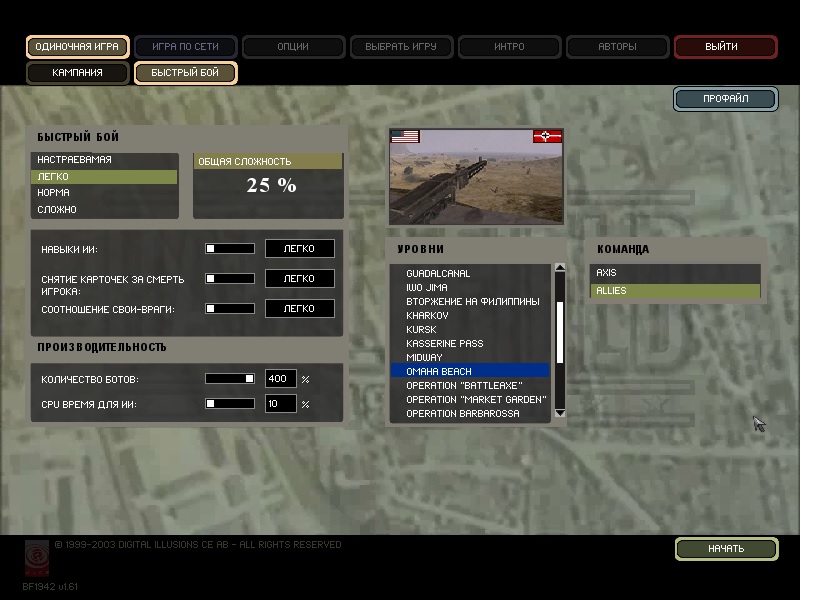Adjust Соотношение свои-враги slider
Viewport: 819px width, 600px height.
coord(230,309)
